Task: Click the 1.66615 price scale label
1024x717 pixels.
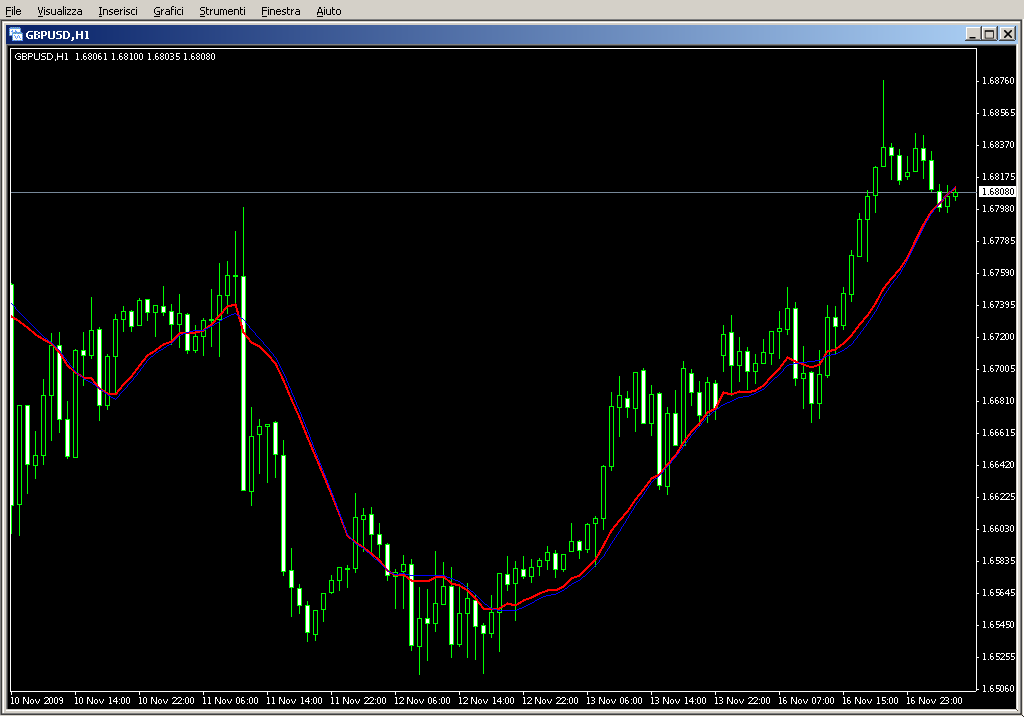Action: pos(999,433)
